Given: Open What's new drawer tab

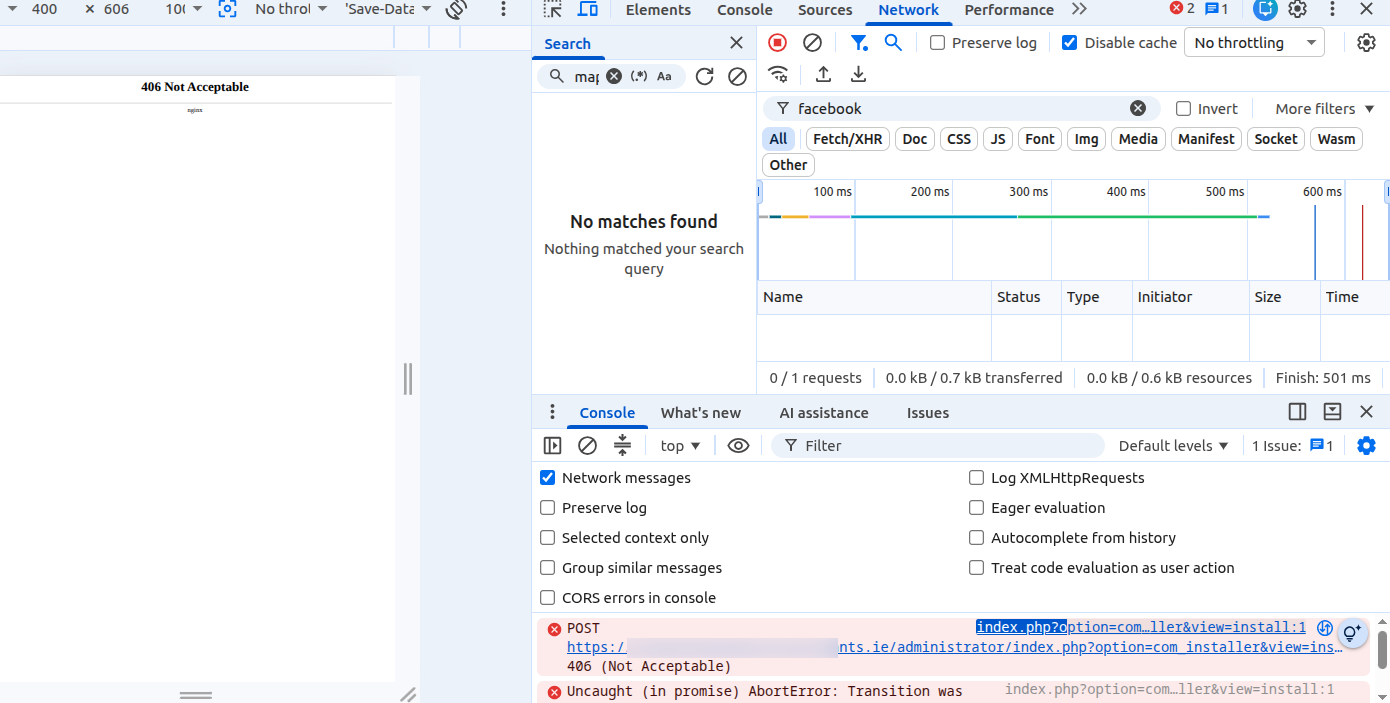Looking at the screenshot, I should [701, 413].
